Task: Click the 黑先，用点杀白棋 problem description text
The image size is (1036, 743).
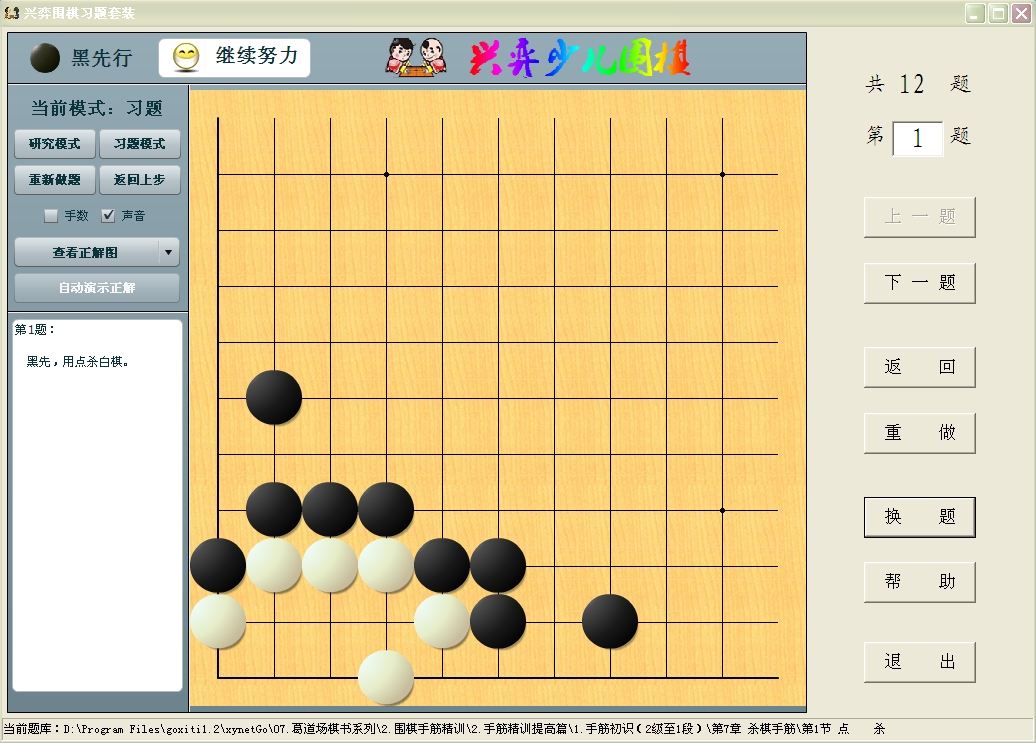Action: pyautogui.click(x=77, y=362)
